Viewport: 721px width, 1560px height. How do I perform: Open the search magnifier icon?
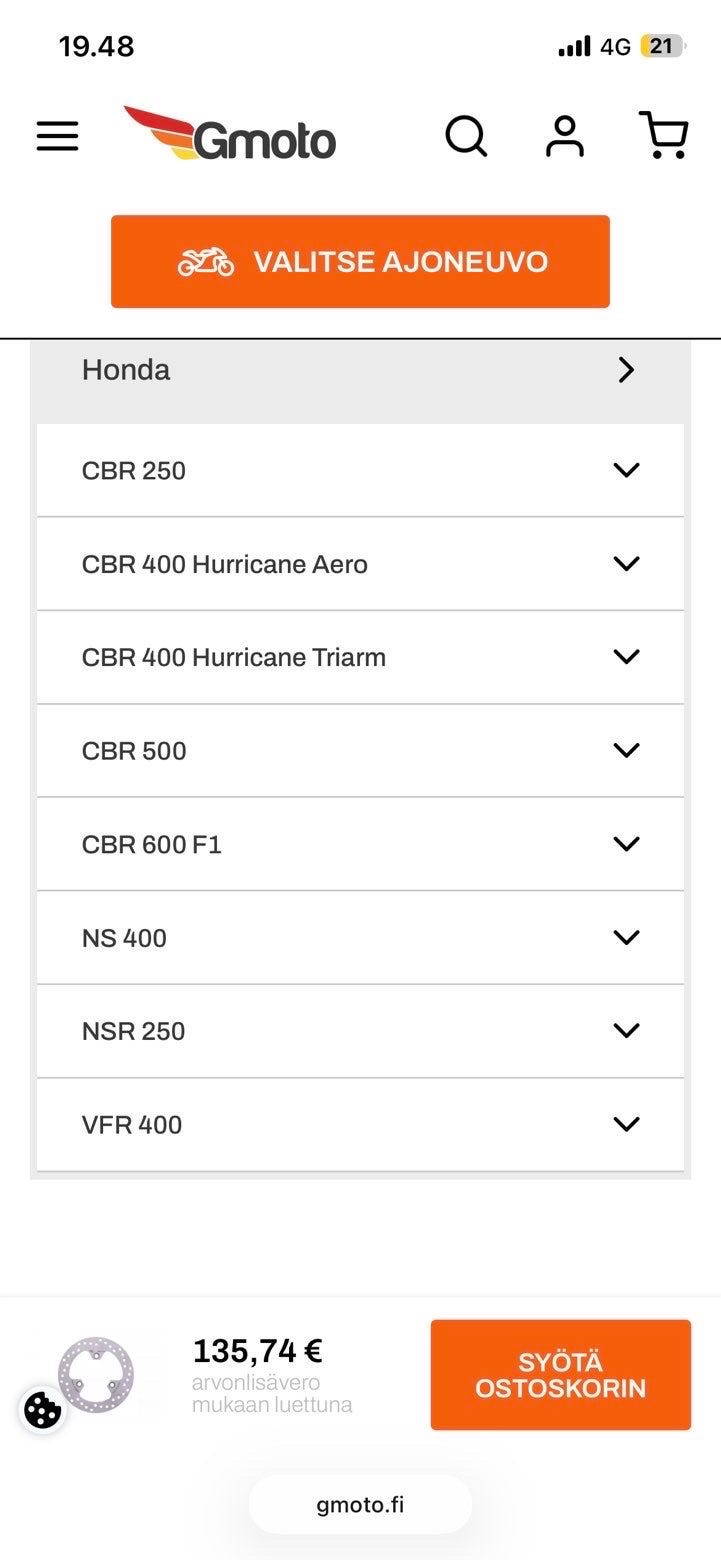466,136
